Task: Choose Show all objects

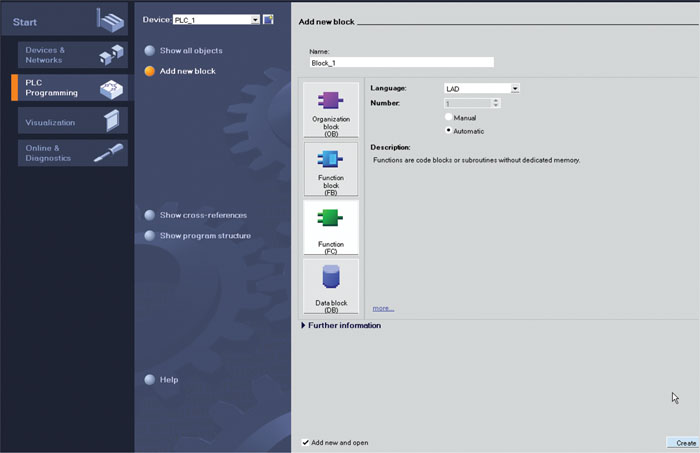Action: pyautogui.click(x=183, y=50)
